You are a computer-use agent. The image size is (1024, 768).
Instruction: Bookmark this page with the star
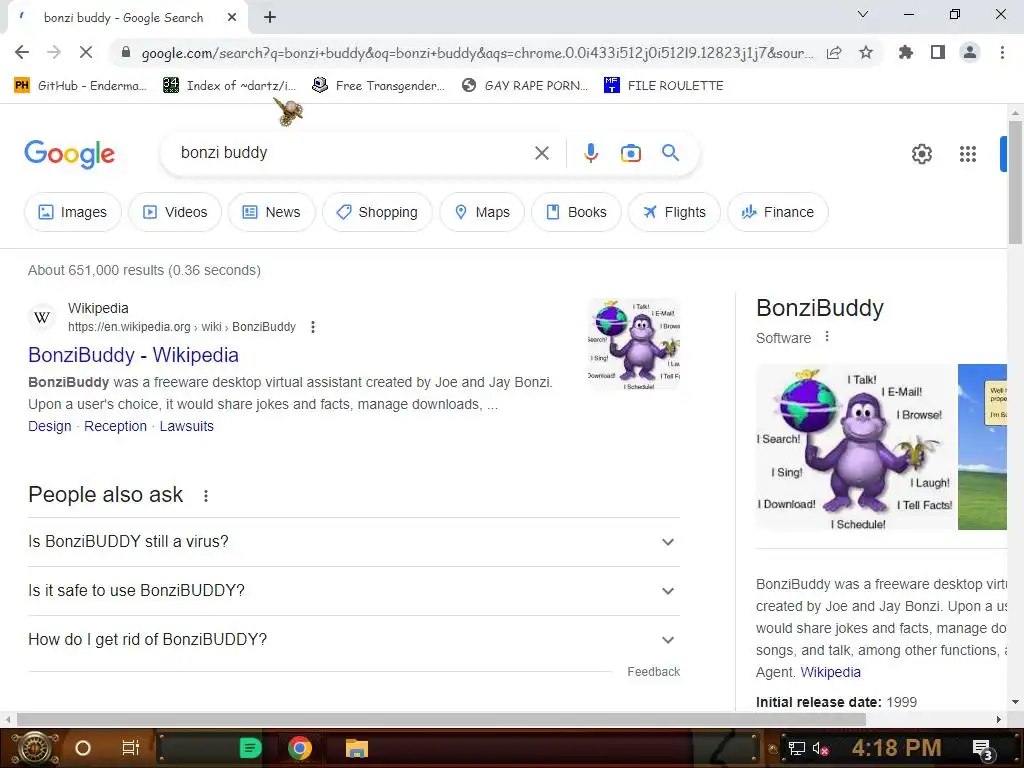coord(866,52)
